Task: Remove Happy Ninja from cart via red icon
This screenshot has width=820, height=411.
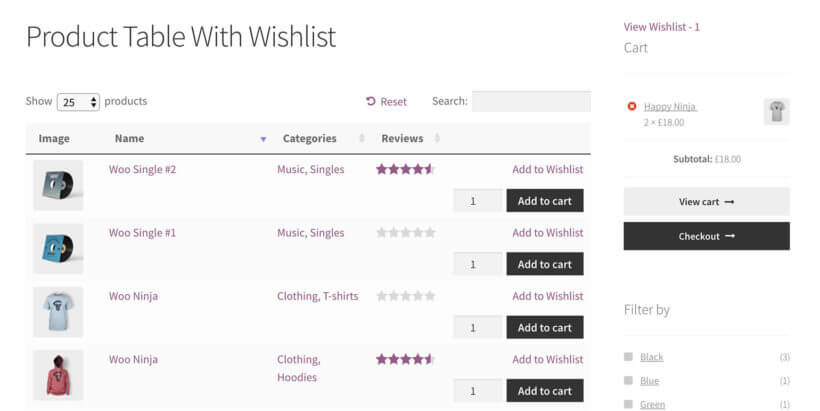Action: point(632,106)
